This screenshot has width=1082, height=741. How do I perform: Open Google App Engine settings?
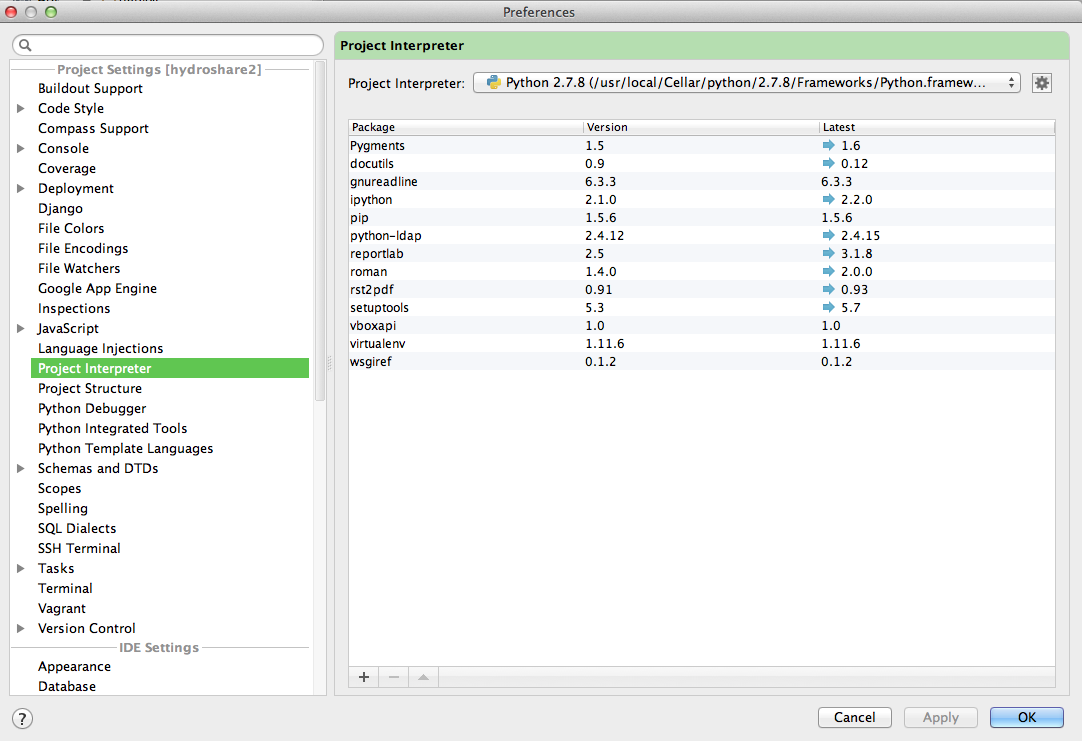pos(97,288)
